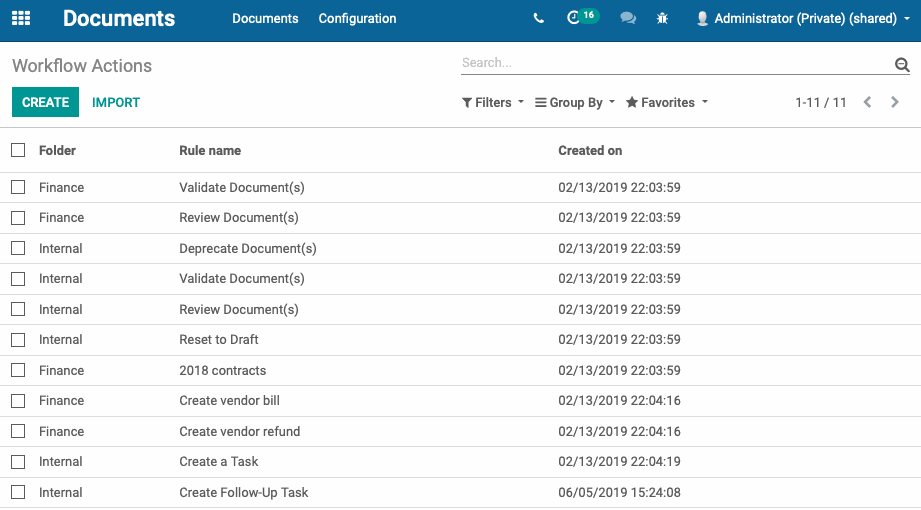Check the Internal Validate Document(s) row checkbox
The height and width of the screenshot is (510, 921).
coord(18,279)
